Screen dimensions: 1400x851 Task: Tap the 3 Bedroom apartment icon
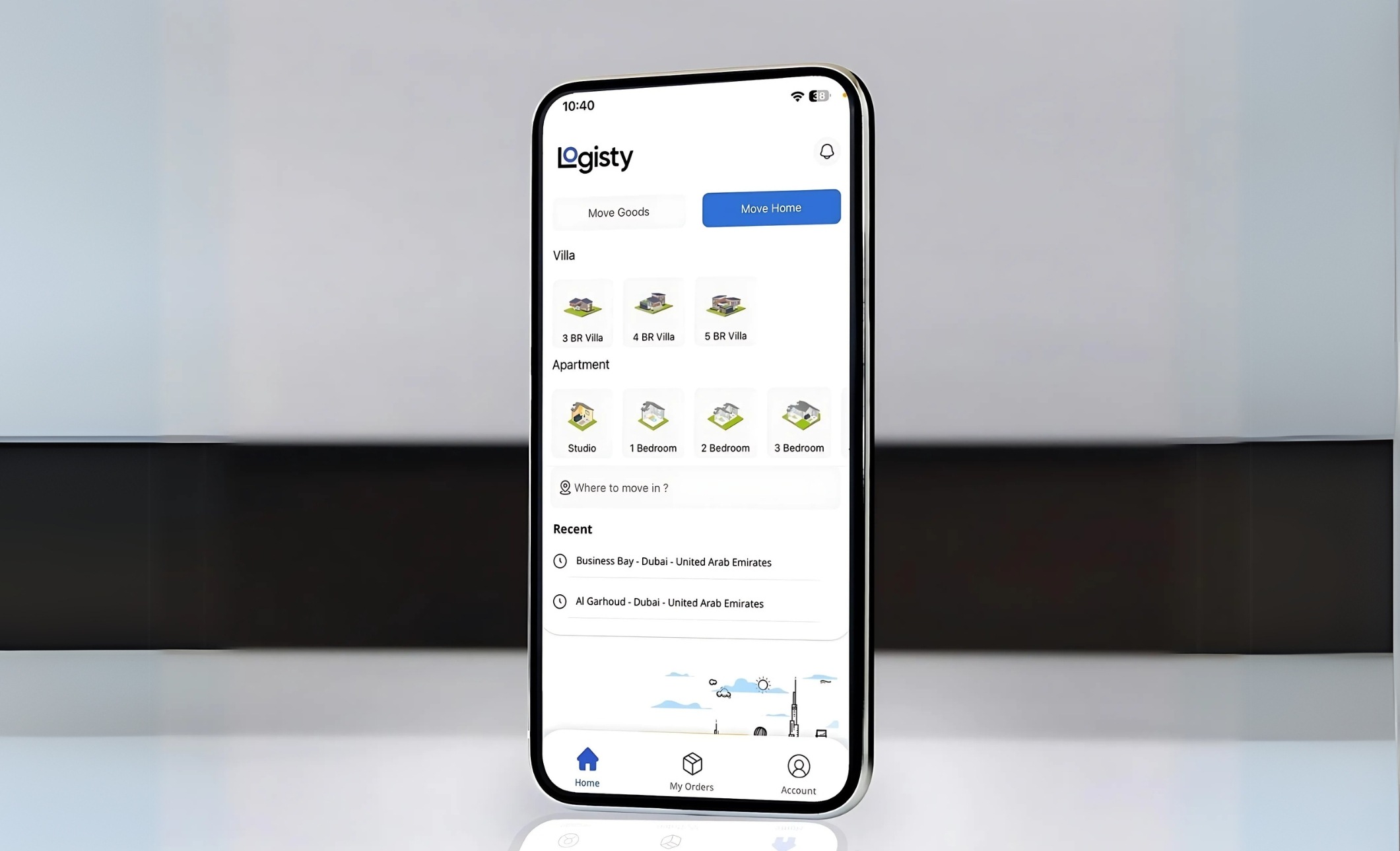[x=798, y=418]
